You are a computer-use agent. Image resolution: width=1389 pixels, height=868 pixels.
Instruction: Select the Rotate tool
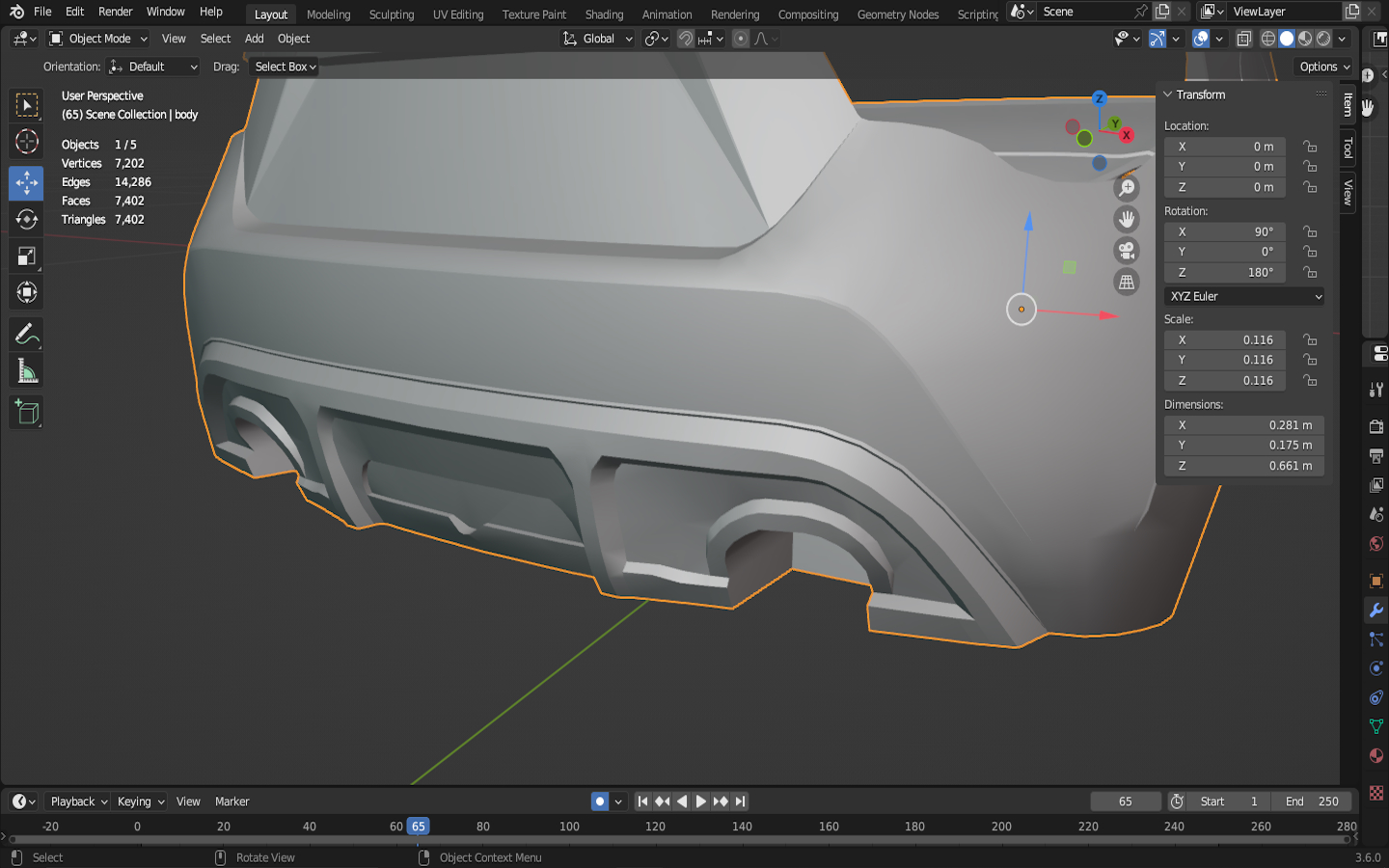[x=26, y=219]
